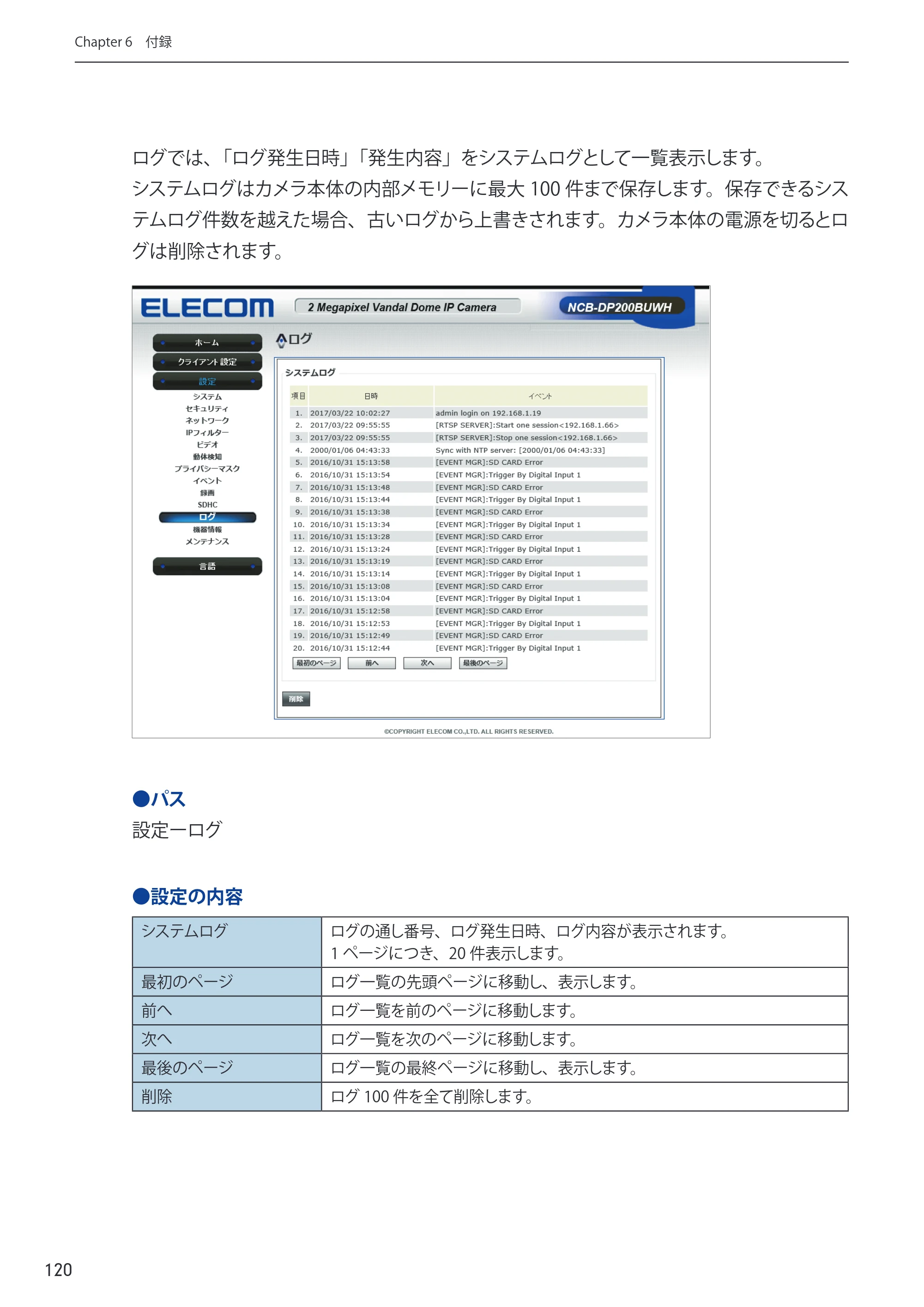Open イベント settings in sidebar
The width and height of the screenshot is (924, 1307).
(x=207, y=481)
